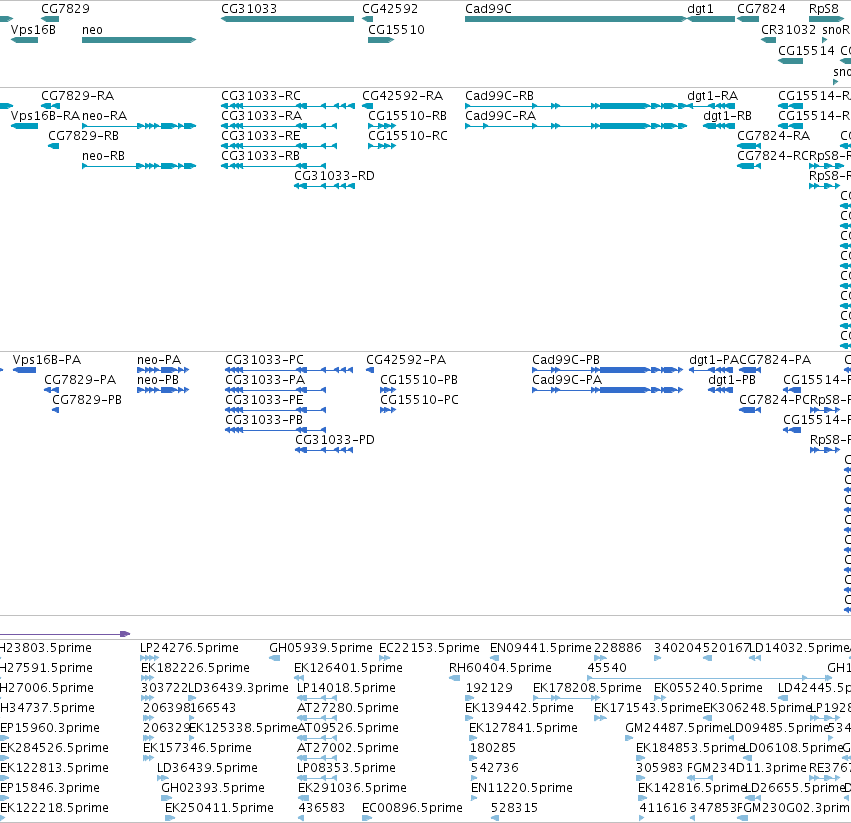Select the CG7829 gene label
The image size is (851, 823).
coord(65,9)
